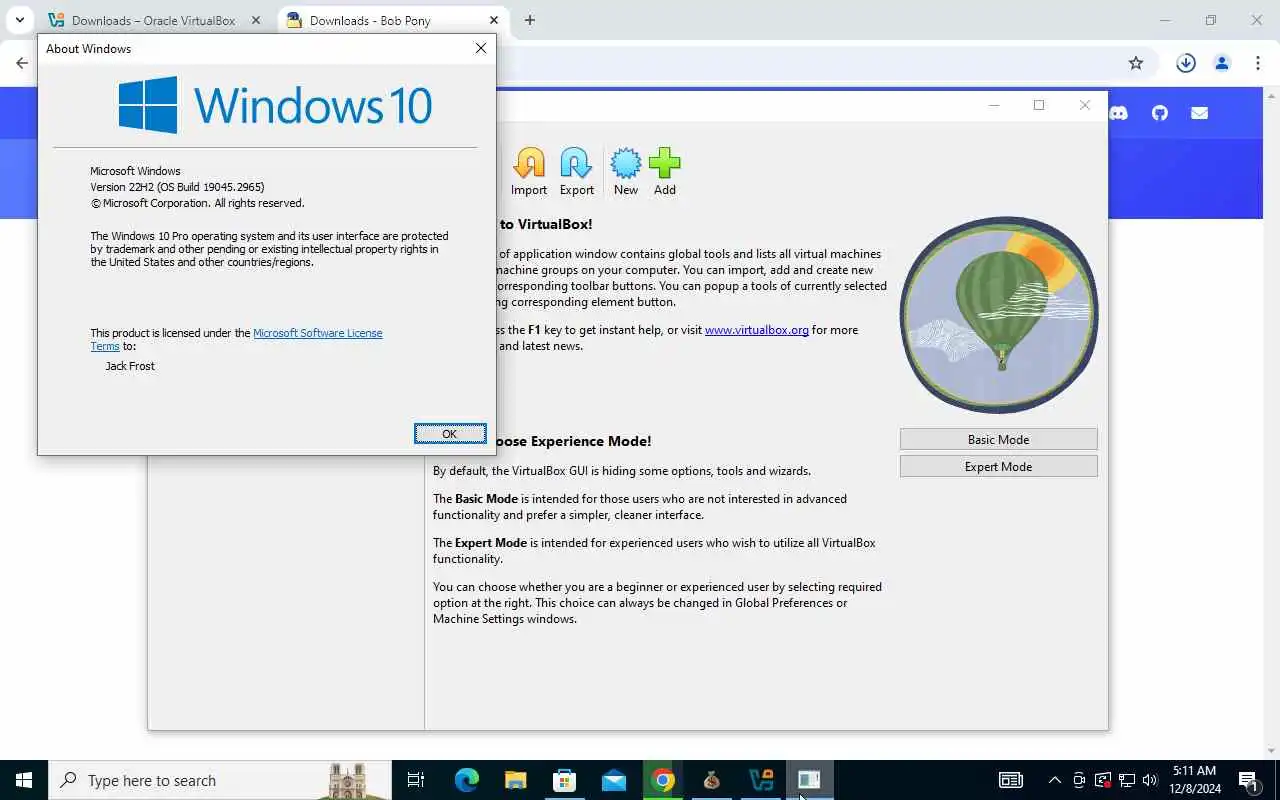The height and width of the screenshot is (800, 1280).
Task: Expand the Chrome tab search dropdown arrow
Action: point(19,20)
